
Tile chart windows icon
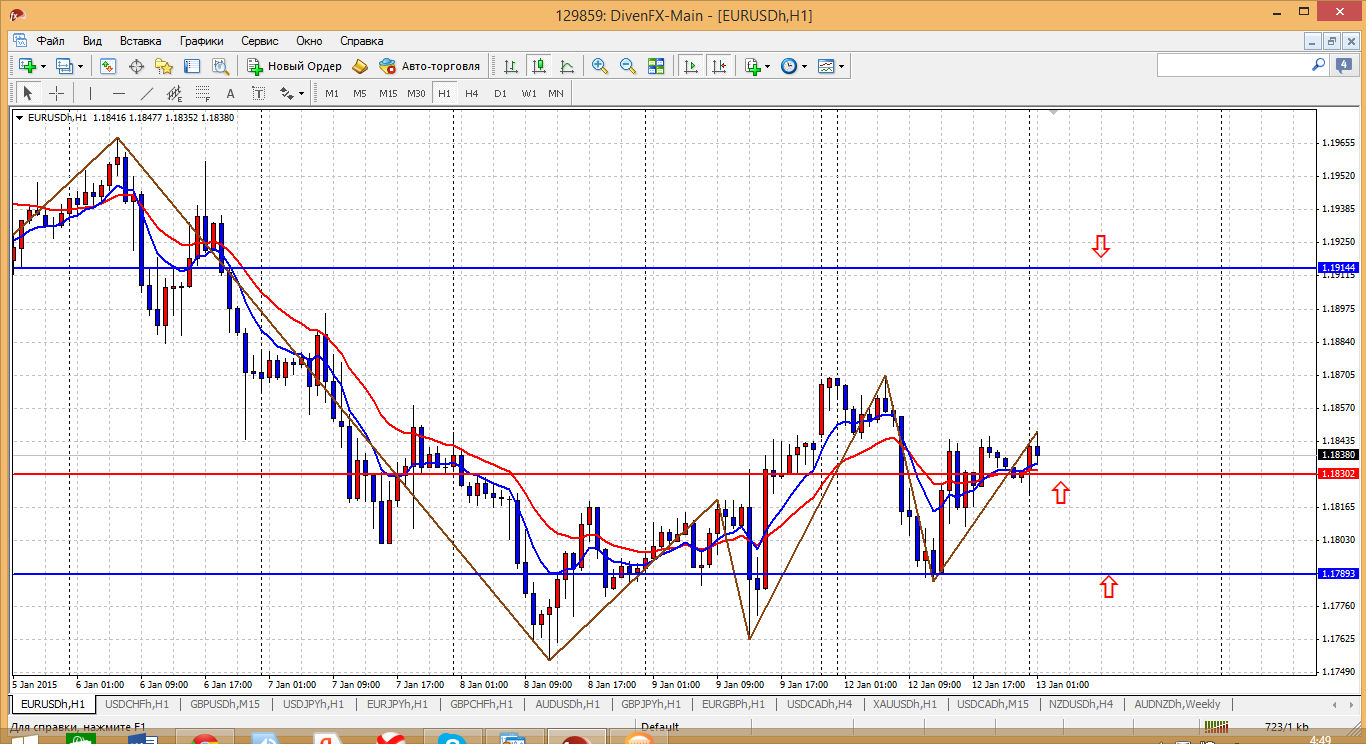[656, 66]
